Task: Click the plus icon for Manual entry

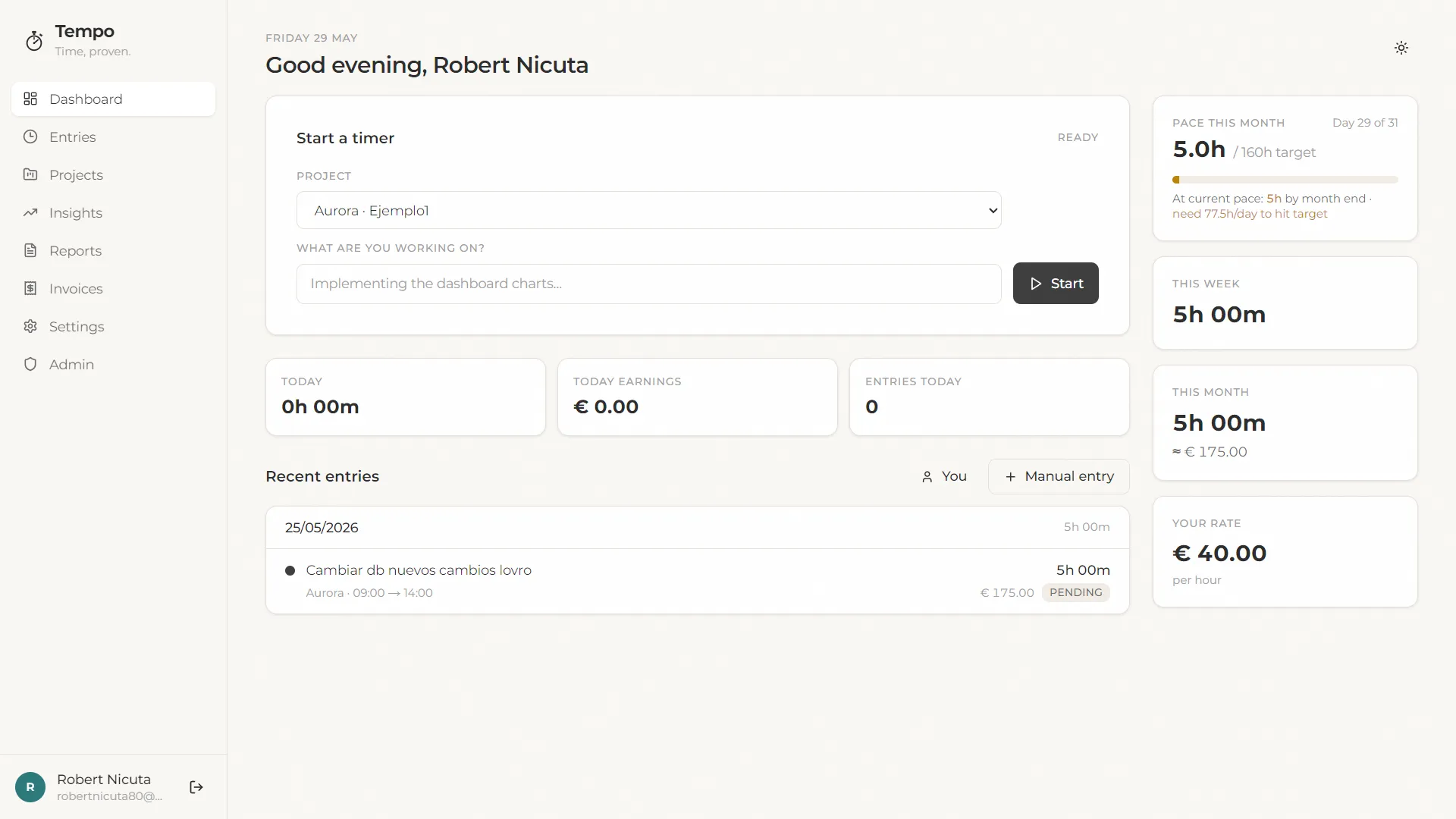Action: tap(1010, 477)
